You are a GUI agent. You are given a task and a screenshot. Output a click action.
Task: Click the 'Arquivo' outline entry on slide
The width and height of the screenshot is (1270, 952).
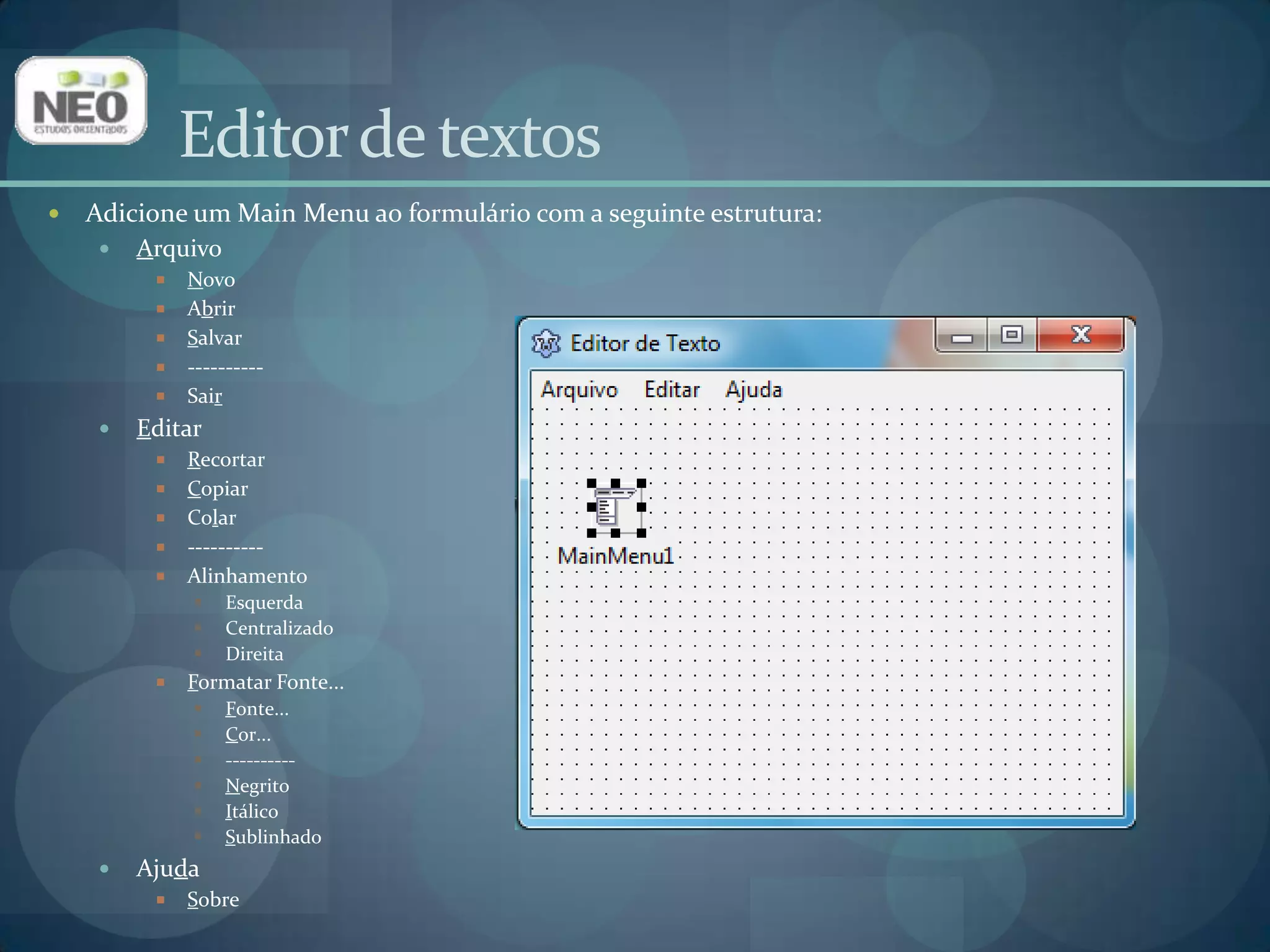tap(179, 249)
